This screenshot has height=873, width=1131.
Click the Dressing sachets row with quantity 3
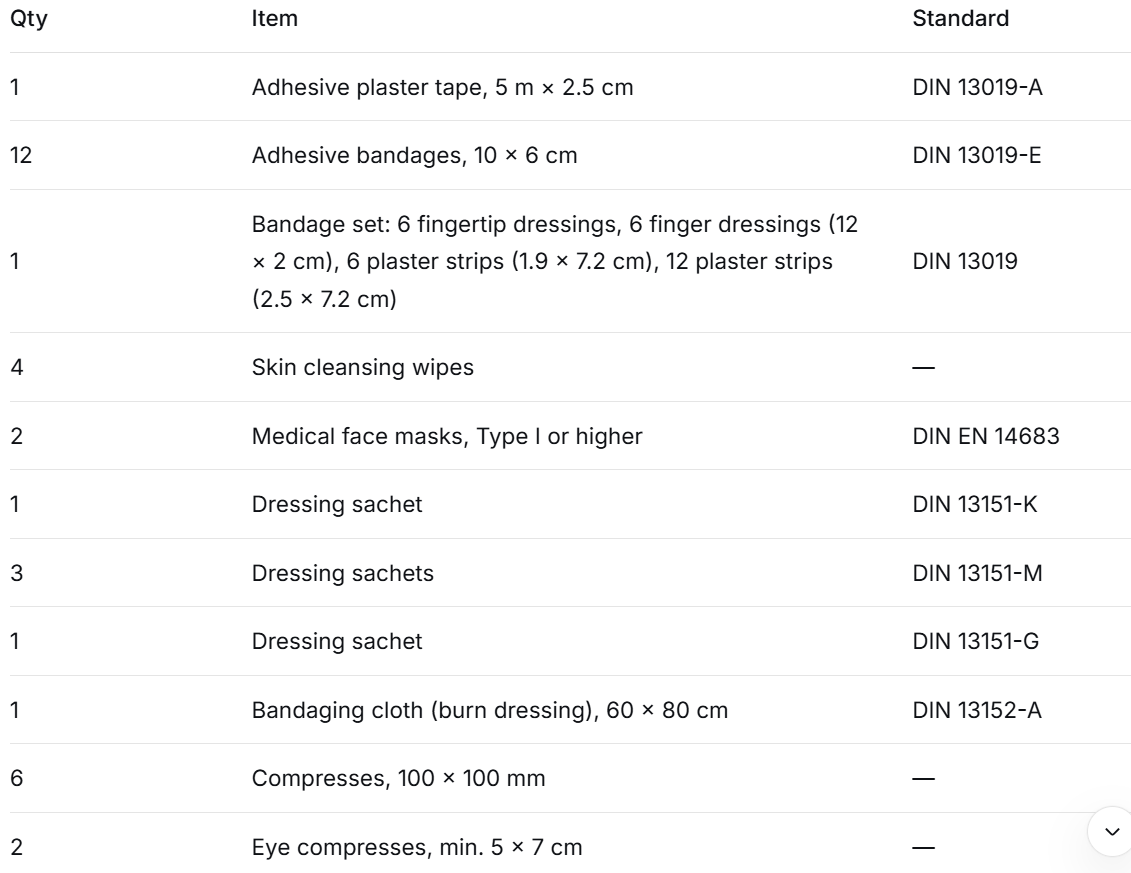570,573
